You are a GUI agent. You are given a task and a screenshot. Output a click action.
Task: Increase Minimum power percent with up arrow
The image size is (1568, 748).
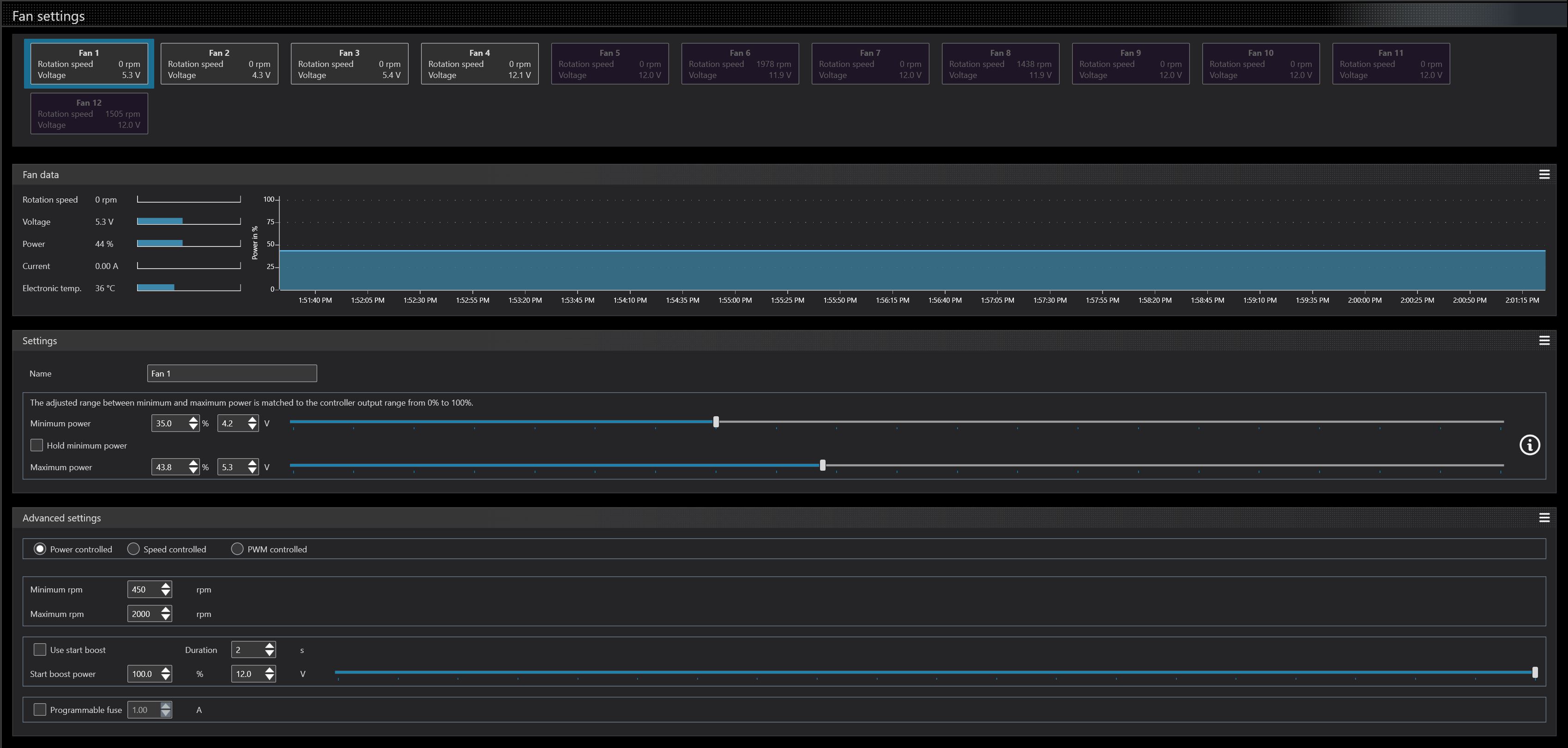[193, 419]
